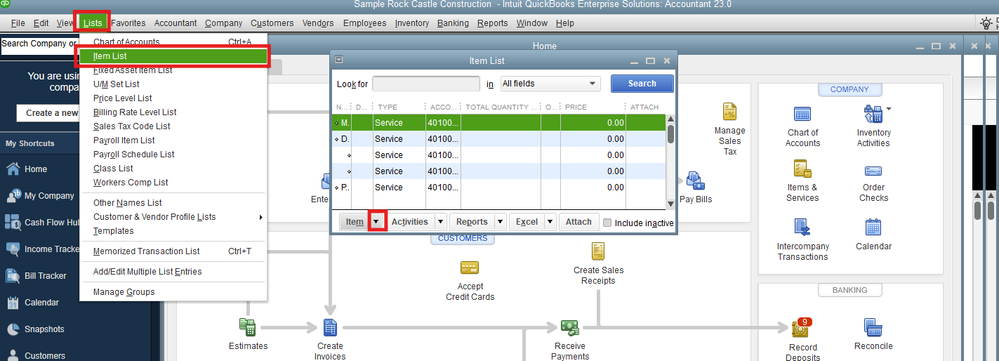Select Item List from Lists menu
This screenshot has height=361, width=999.
[x=173, y=57]
